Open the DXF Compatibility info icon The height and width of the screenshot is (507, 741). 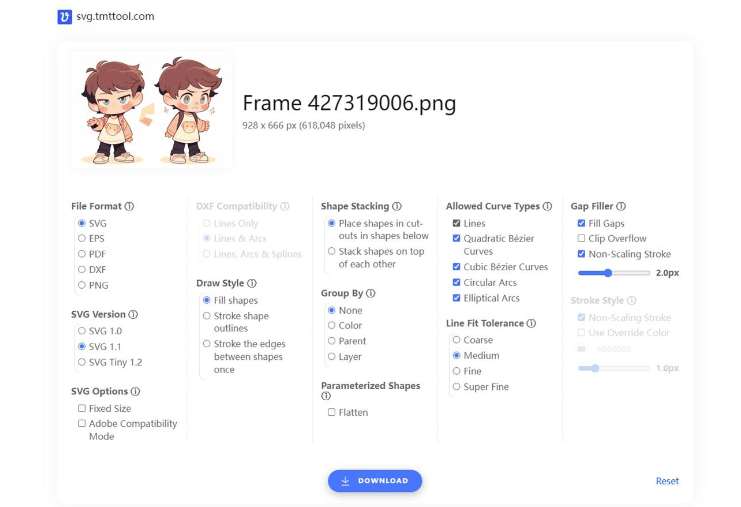click(x=285, y=206)
